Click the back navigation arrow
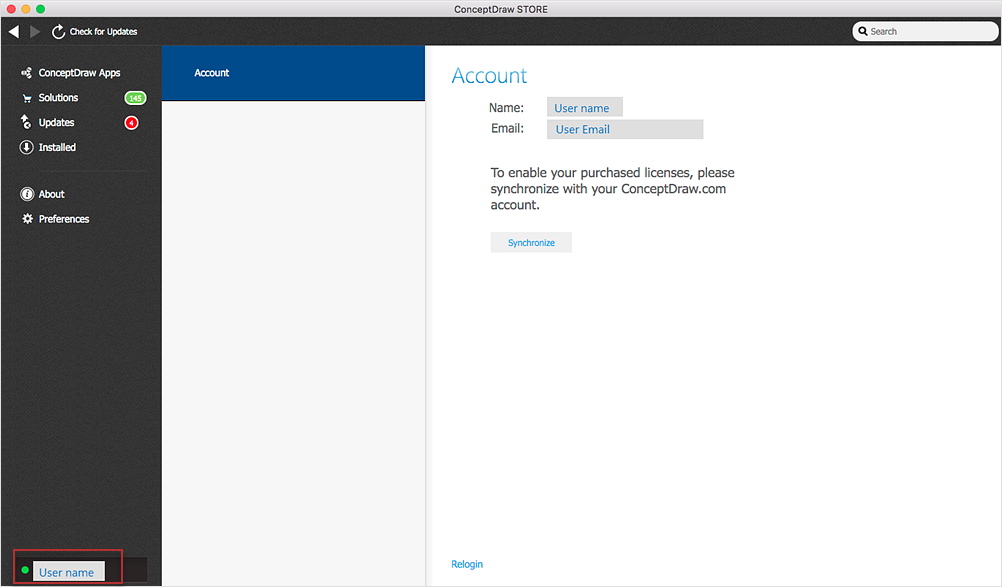1002x587 pixels. (14, 31)
